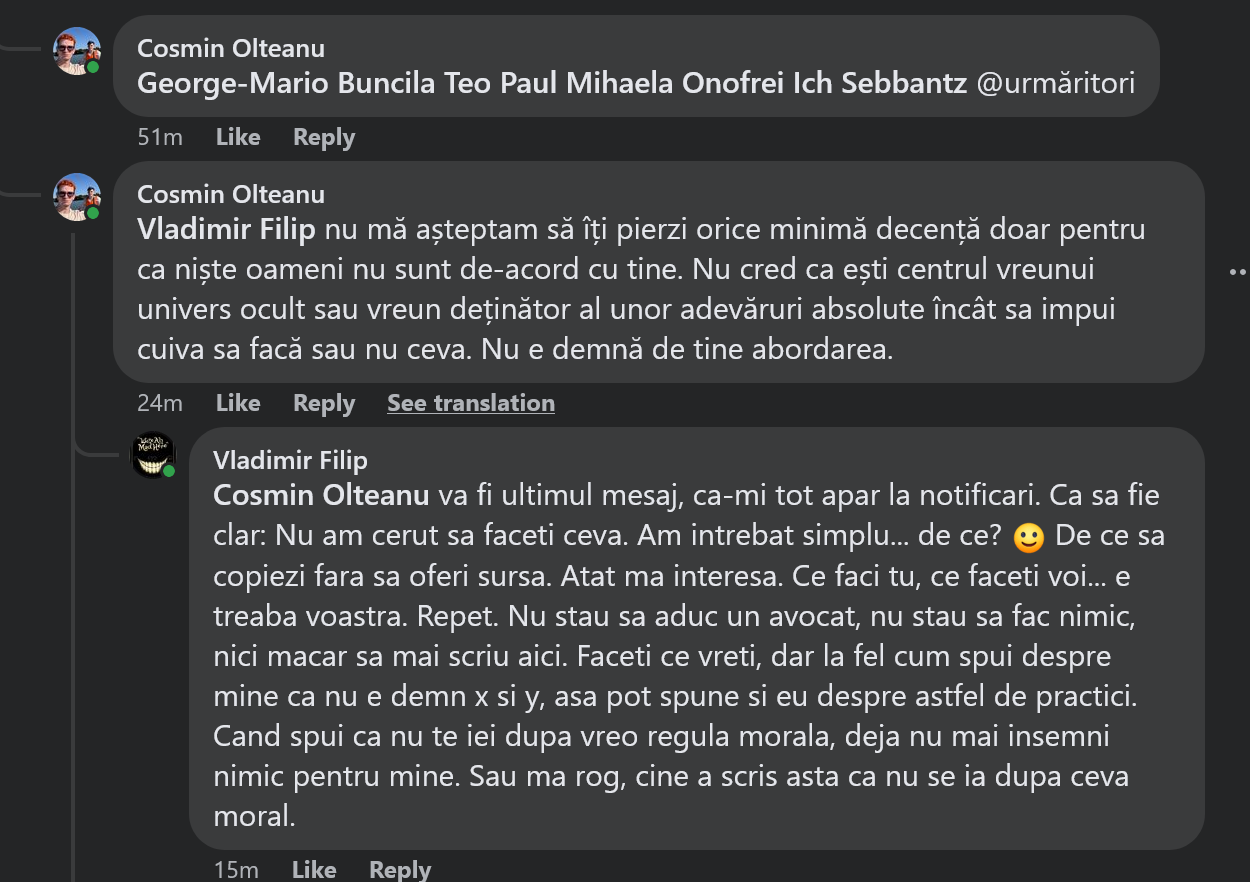This screenshot has height=882, width=1250.
Task: Reply to Vladimir Filip's 15m comment
Action: click(x=400, y=870)
